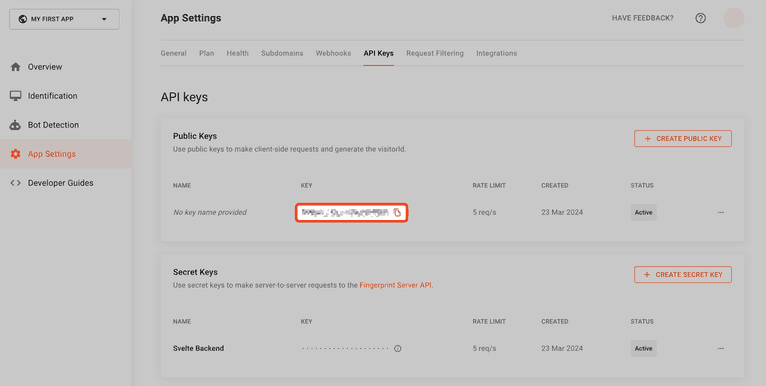Click HAVE FEEDBACK? link
This screenshot has width=766, height=386.
coord(642,18)
